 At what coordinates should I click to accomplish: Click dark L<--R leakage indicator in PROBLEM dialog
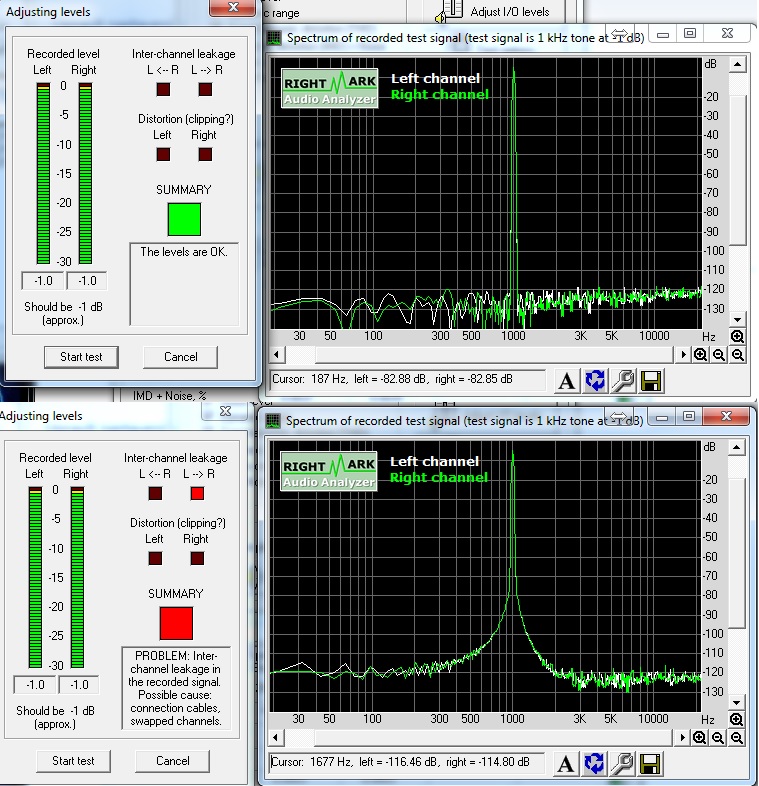pyautogui.click(x=155, y=494)
